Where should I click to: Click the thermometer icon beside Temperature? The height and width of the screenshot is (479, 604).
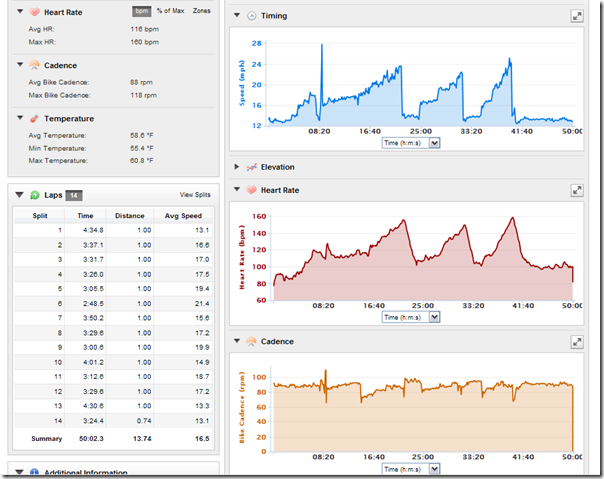coord(33,118)
